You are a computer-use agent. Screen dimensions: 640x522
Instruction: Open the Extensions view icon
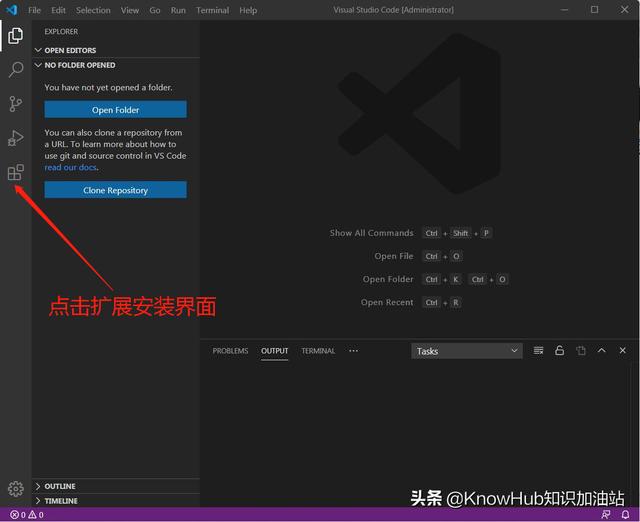16,172
